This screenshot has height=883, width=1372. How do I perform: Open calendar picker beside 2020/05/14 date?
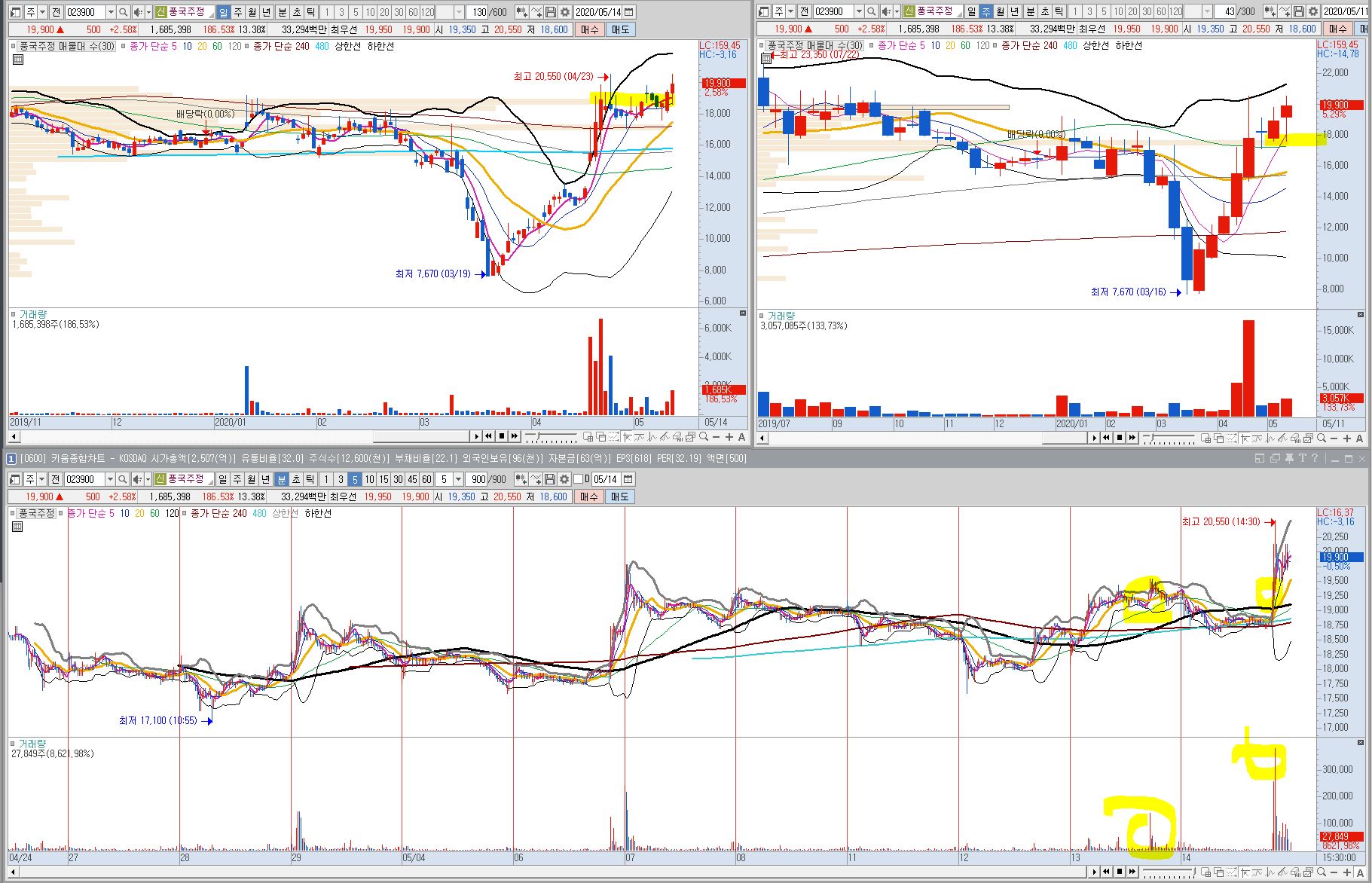click(629, 12)
